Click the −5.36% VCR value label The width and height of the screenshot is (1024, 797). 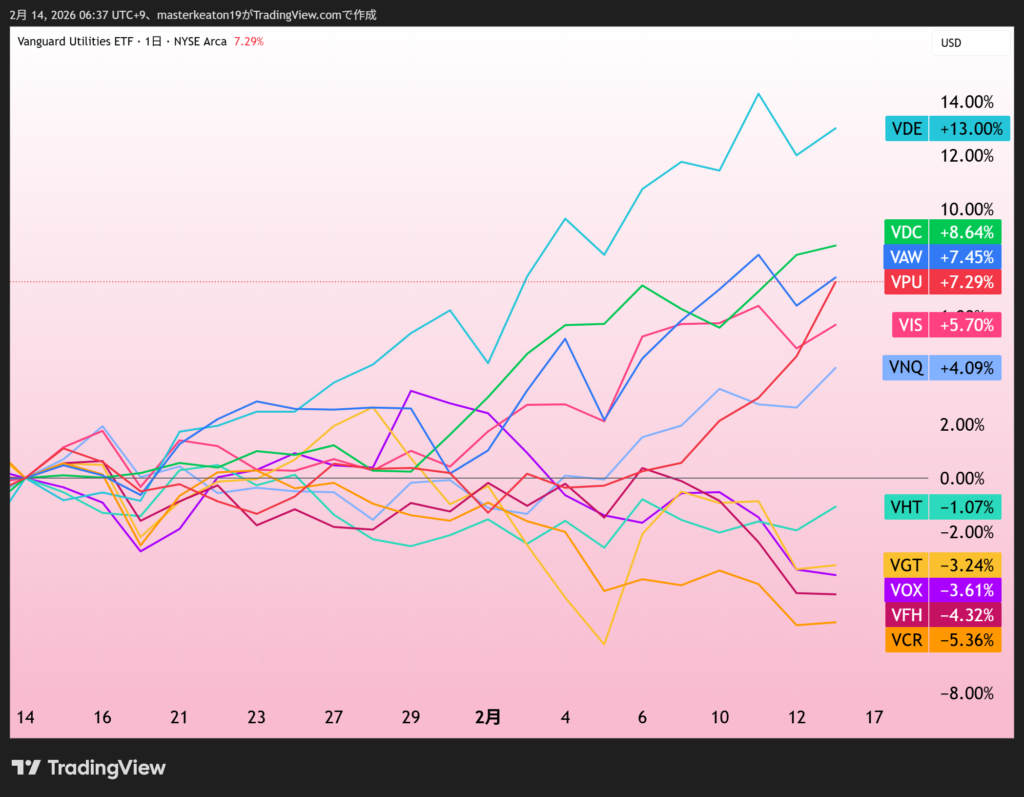coord(965,640)
